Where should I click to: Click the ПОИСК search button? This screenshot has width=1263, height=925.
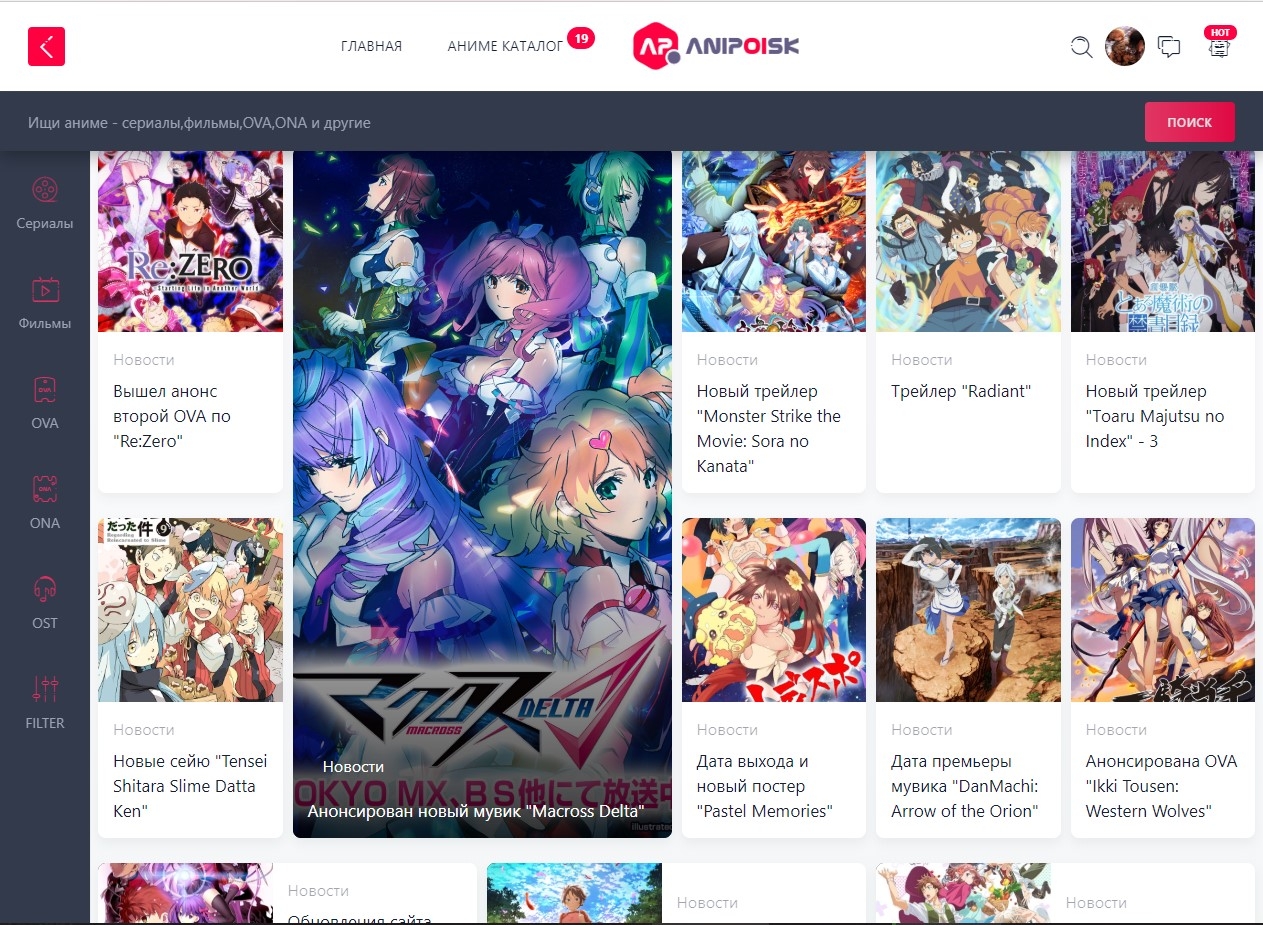pos(1189,122)
